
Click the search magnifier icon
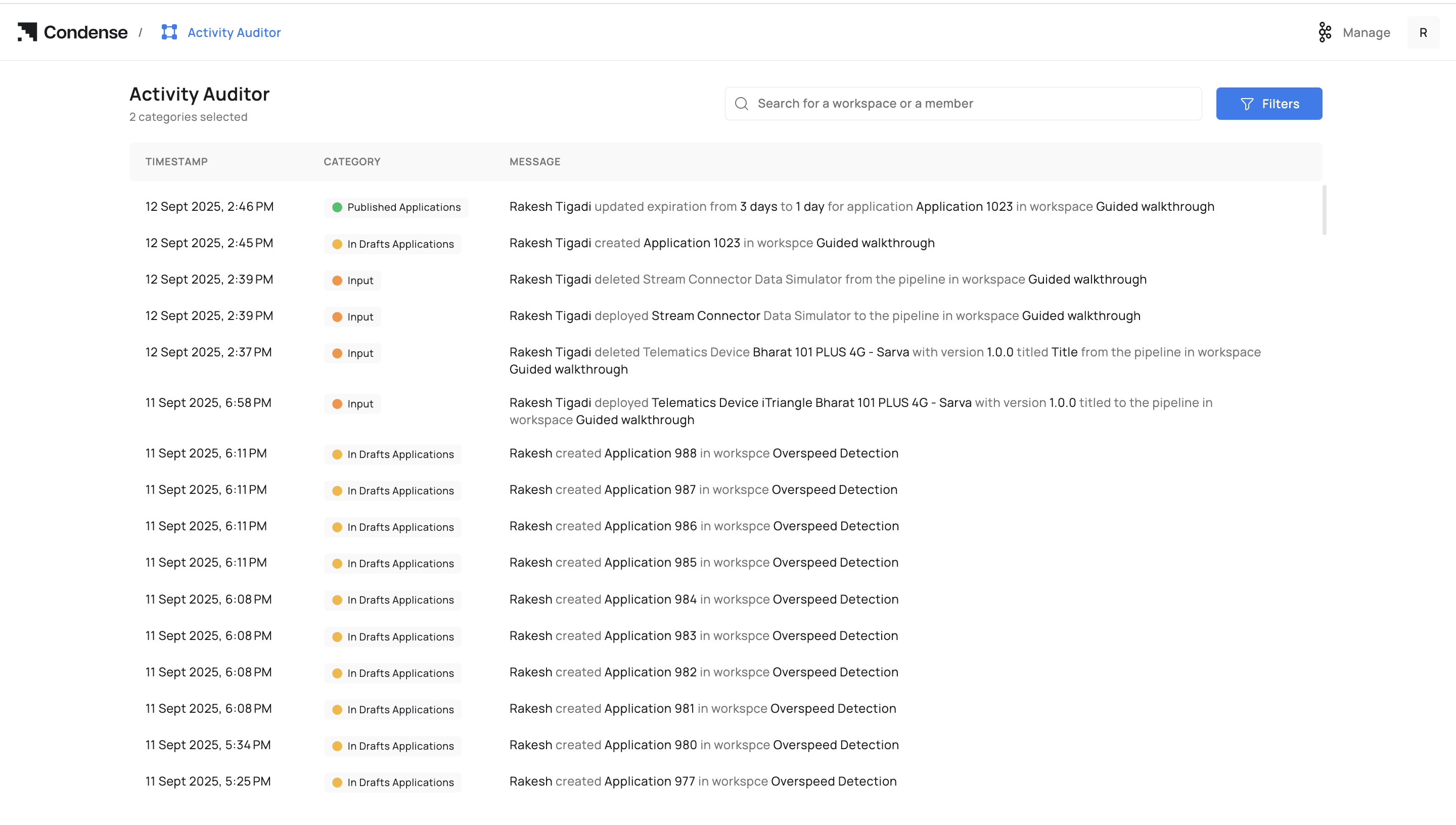tap(742, 104)
